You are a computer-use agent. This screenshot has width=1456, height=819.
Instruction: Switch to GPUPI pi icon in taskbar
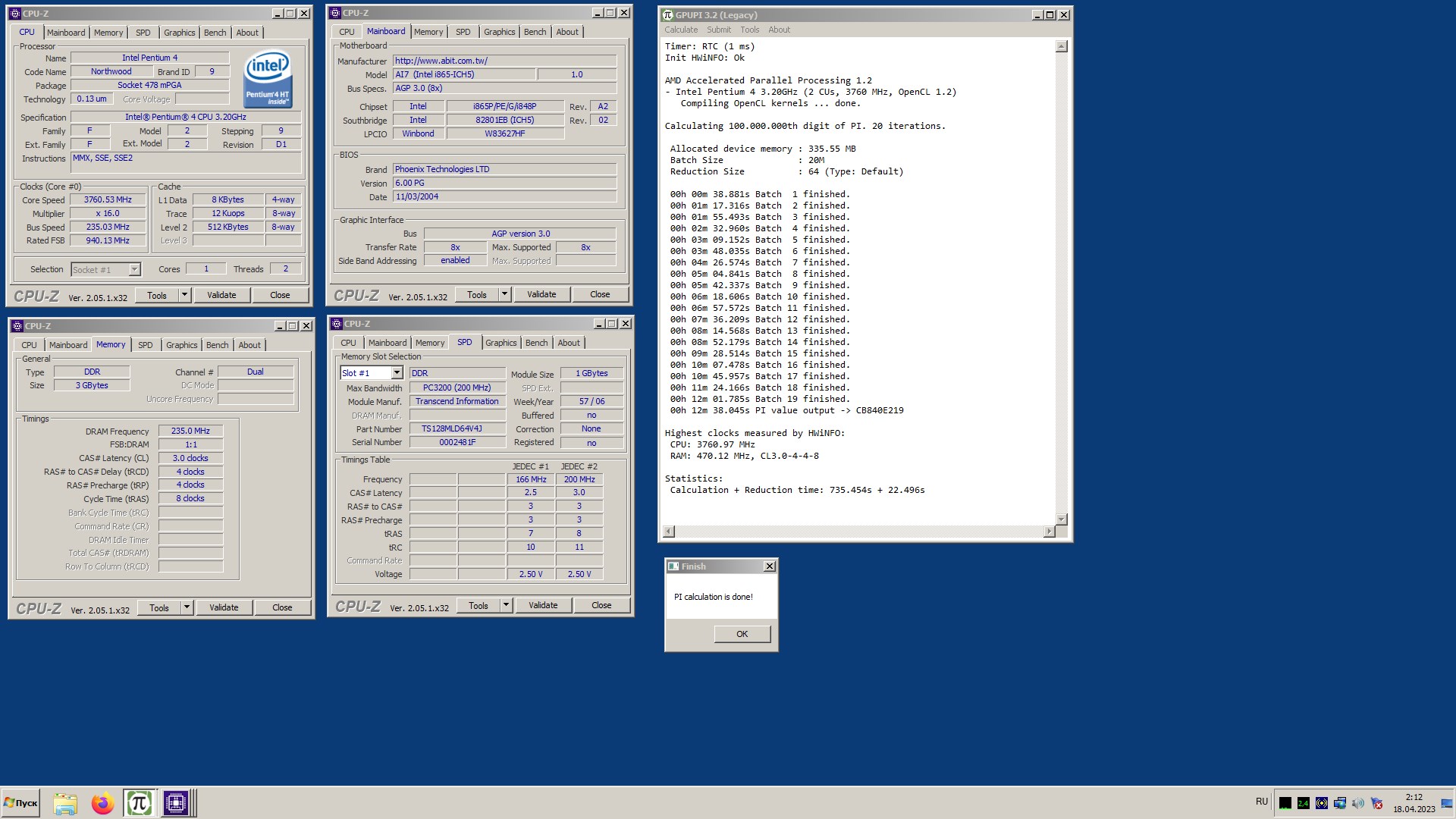pyautogui.click(x=140, y=803)
